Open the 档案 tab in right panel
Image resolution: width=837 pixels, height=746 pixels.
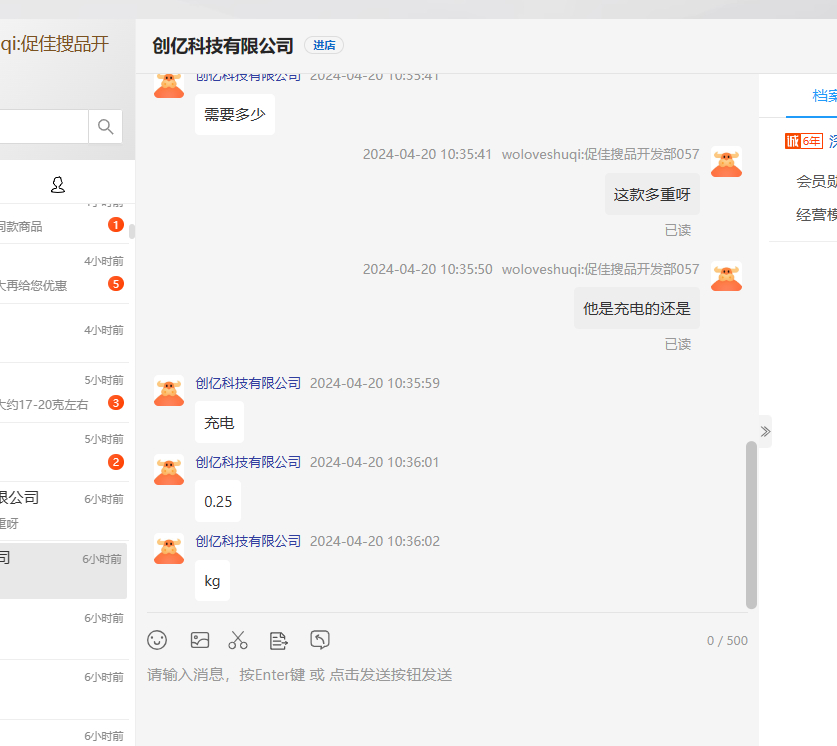click(x=824, y=96)
